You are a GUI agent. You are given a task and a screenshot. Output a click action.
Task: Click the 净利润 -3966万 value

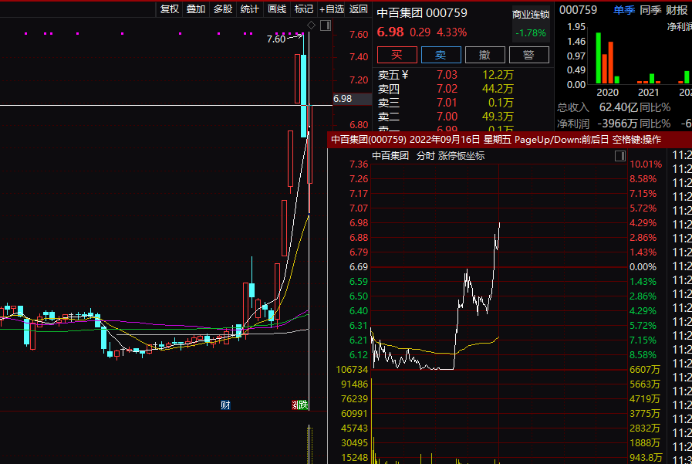(617, 124)
